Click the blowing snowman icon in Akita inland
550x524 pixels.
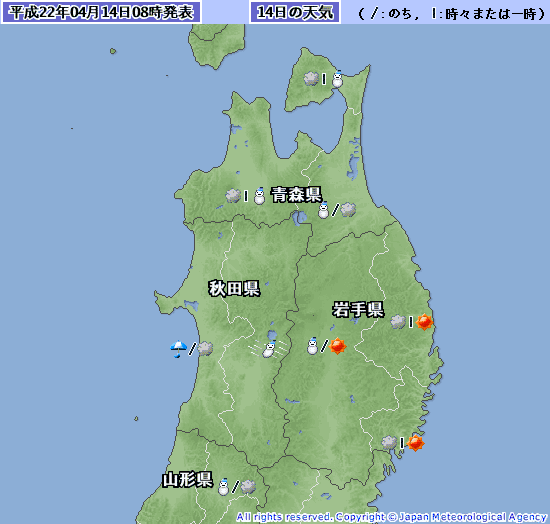click(x=269, y=349)
